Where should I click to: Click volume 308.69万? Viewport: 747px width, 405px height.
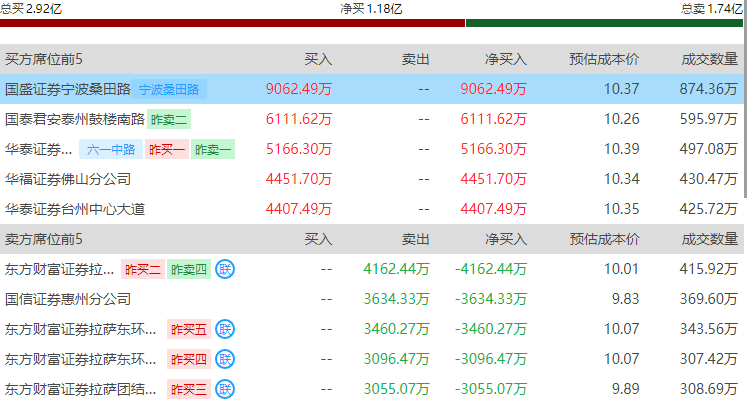tap(709, 389)
